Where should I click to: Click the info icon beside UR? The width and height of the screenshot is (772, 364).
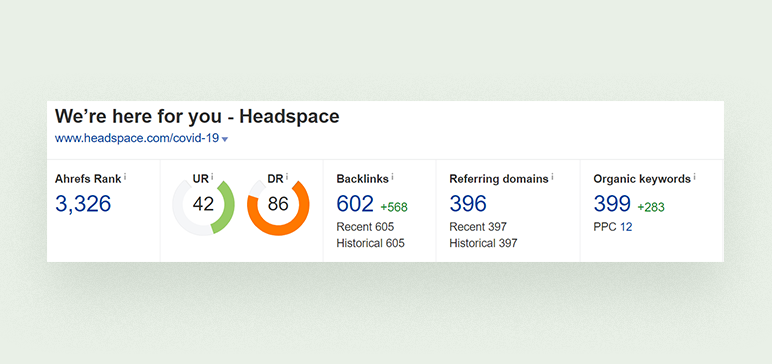click(212, 176)
